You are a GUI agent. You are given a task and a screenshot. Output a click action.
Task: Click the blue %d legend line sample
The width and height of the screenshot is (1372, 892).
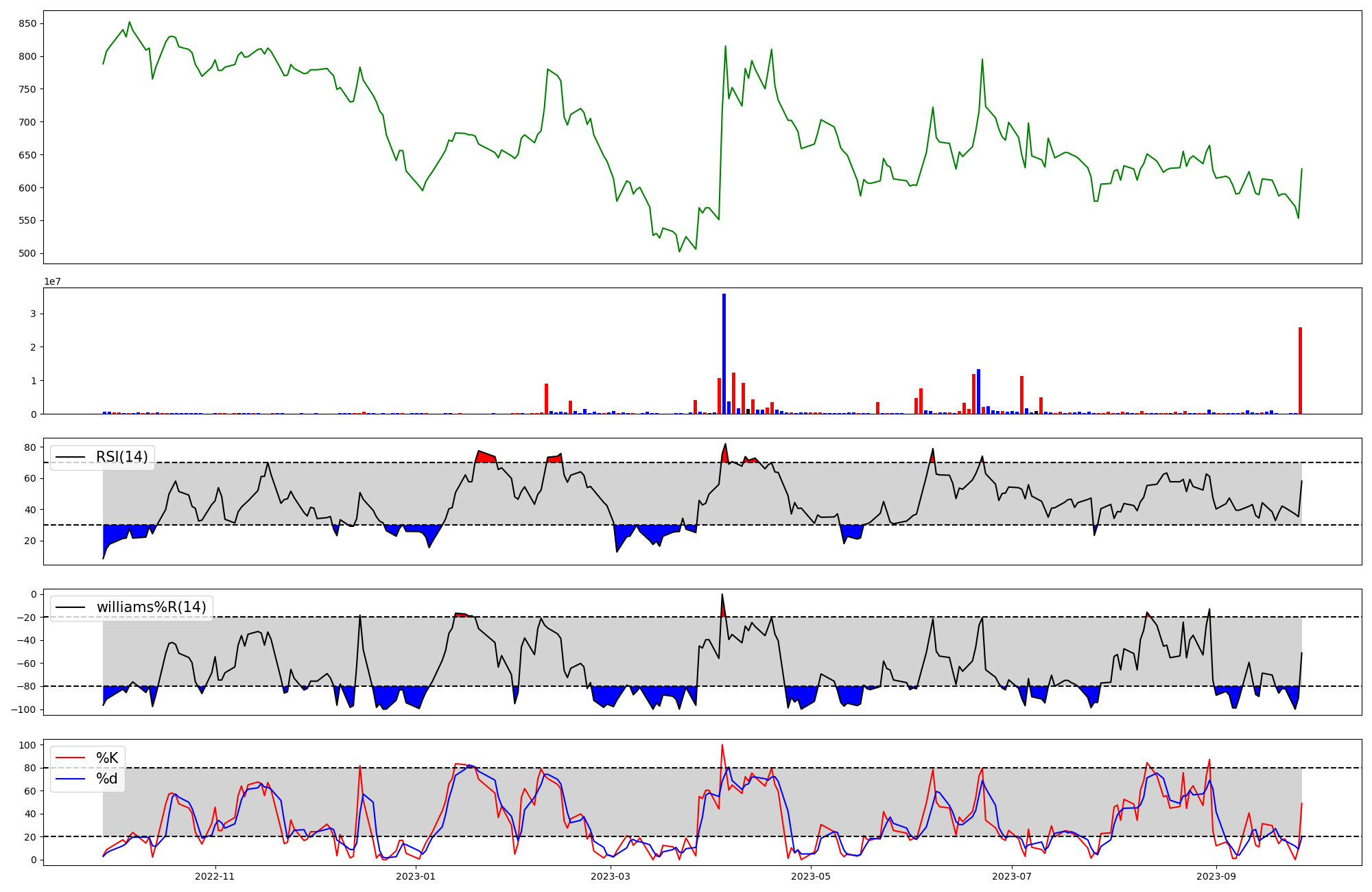70,779
